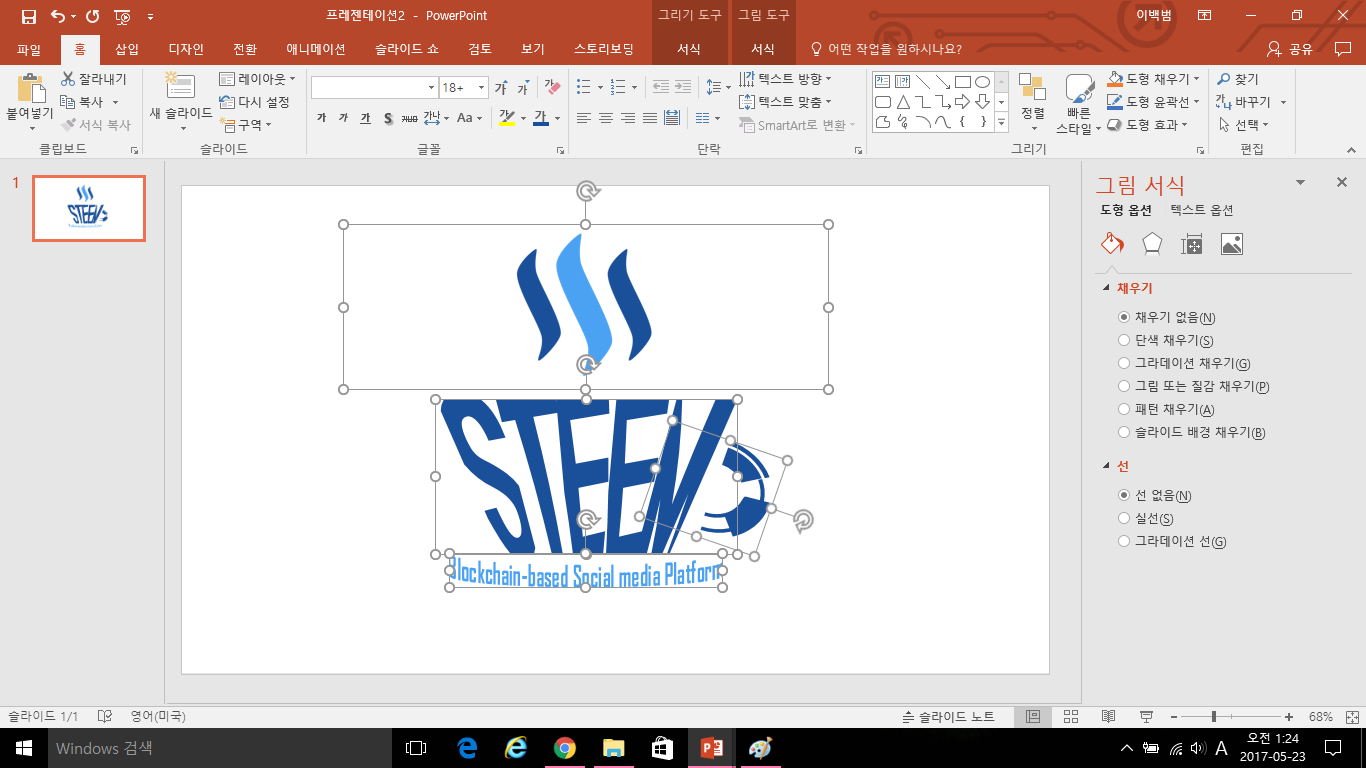Open the Transitions (전환) tab
Screen dimensions: 1366x768
coord(245,49)
